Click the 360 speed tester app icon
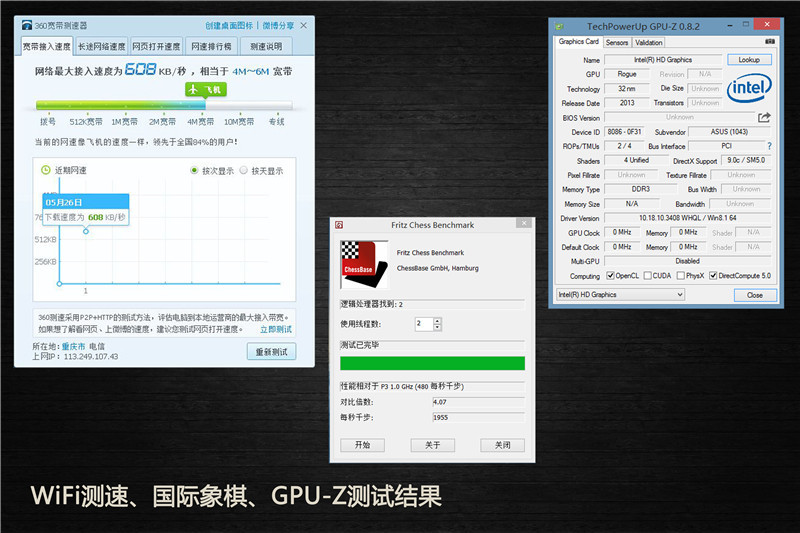 (27, 25)
